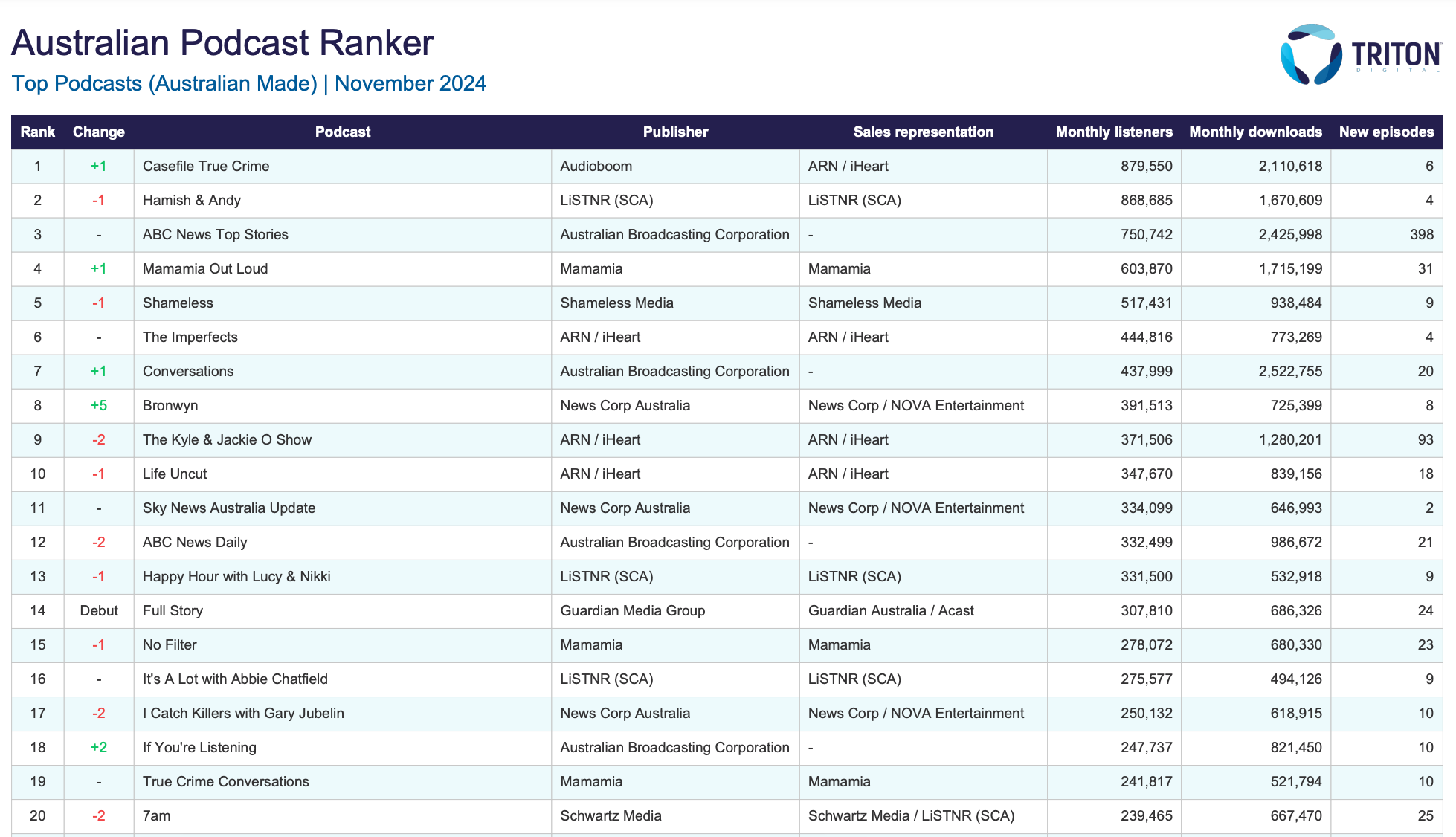Click monthly downloads value 821,450
1456x837 pixels.
coord(1296,747)
